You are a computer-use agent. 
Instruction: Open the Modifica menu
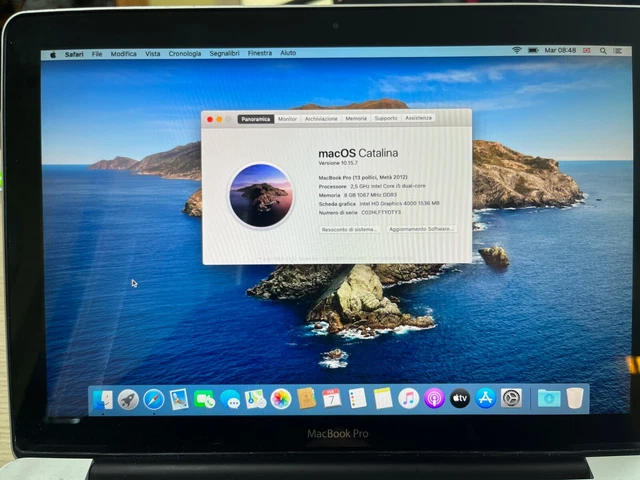point(124,54)
